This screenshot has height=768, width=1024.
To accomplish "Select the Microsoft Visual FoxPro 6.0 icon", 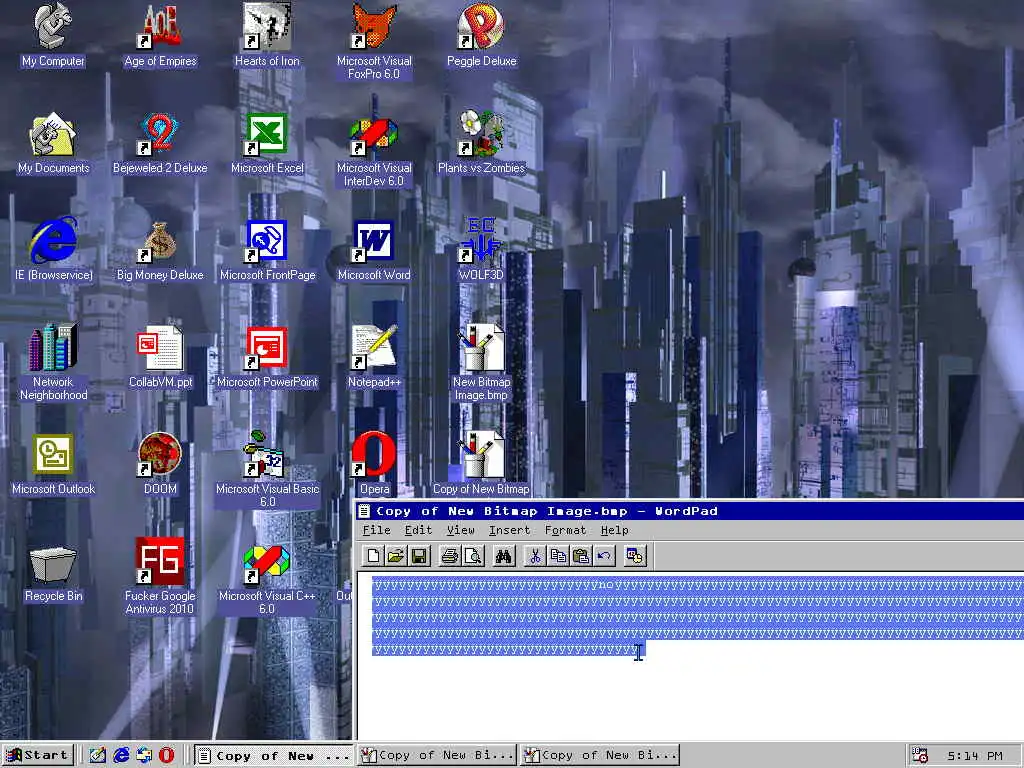I will pos(374,41).
